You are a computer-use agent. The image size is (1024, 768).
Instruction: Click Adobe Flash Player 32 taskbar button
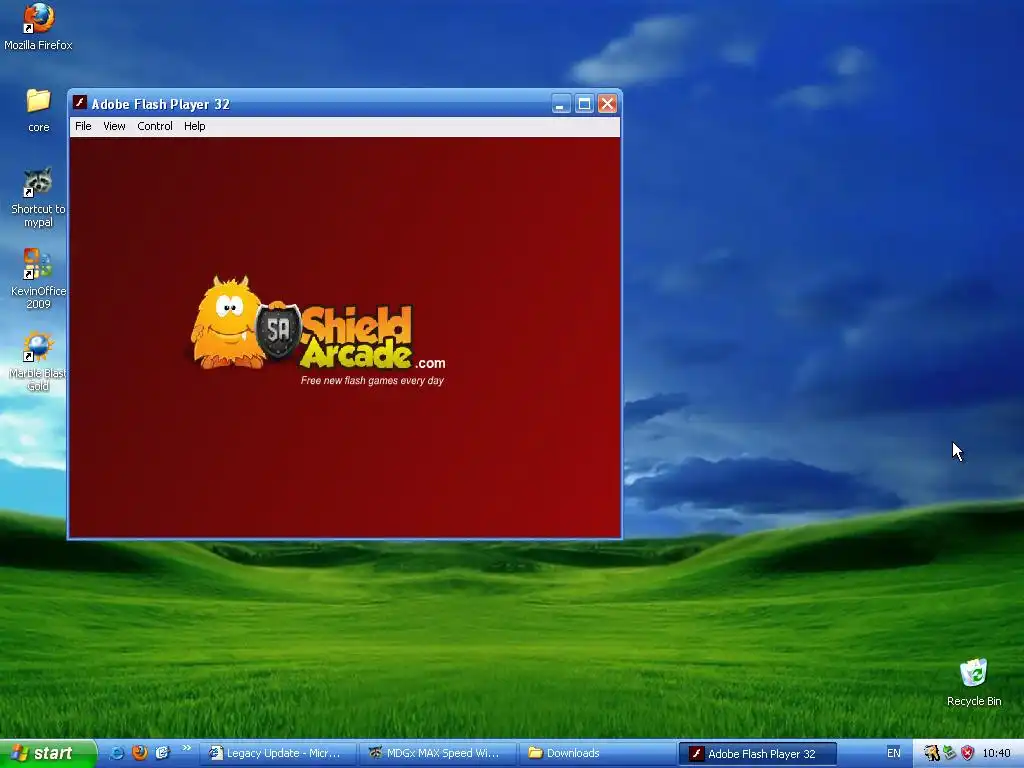pyautogui.click(x=758, y=754)
